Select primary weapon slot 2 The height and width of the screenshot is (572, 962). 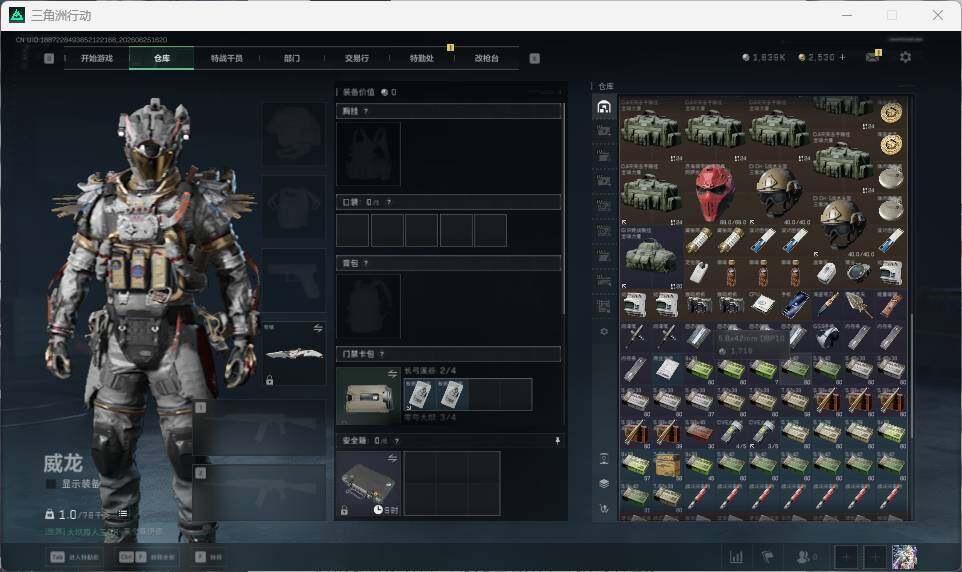(260, 493)
